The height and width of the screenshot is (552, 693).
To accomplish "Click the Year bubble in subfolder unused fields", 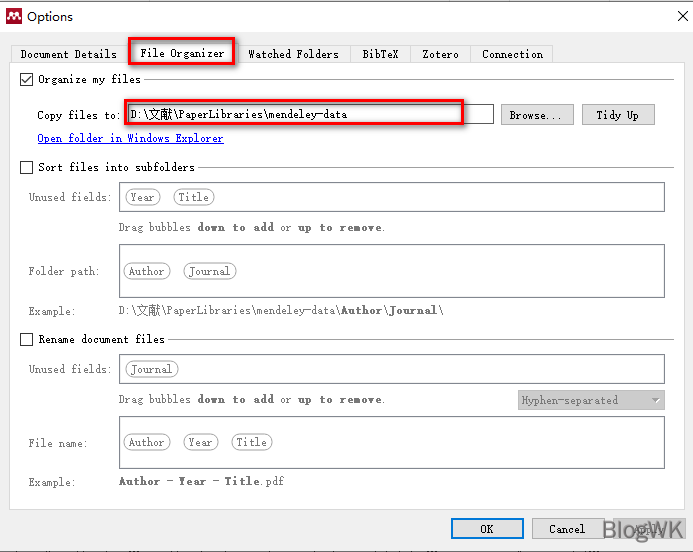I will coord(142,197).
